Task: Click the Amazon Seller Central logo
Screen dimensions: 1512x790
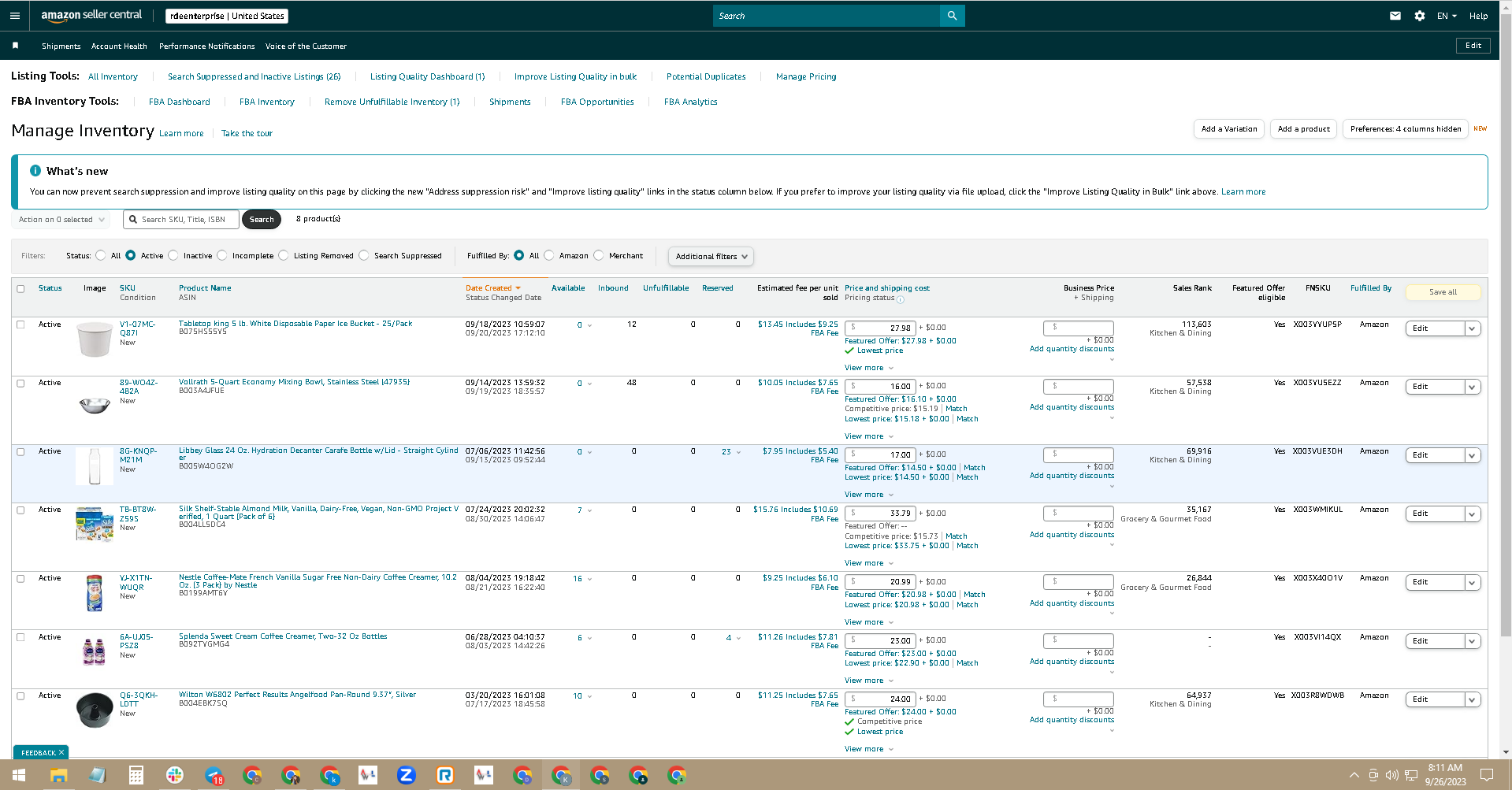Action: point(91,16)
